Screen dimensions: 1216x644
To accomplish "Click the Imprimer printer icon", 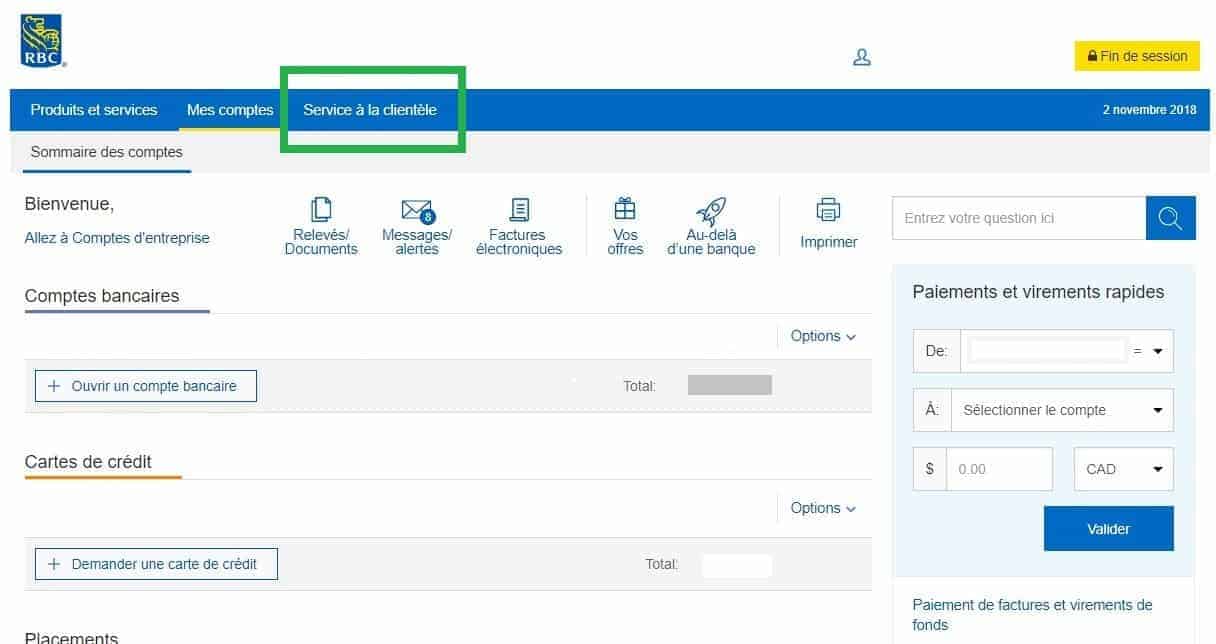I will [828, 210].
